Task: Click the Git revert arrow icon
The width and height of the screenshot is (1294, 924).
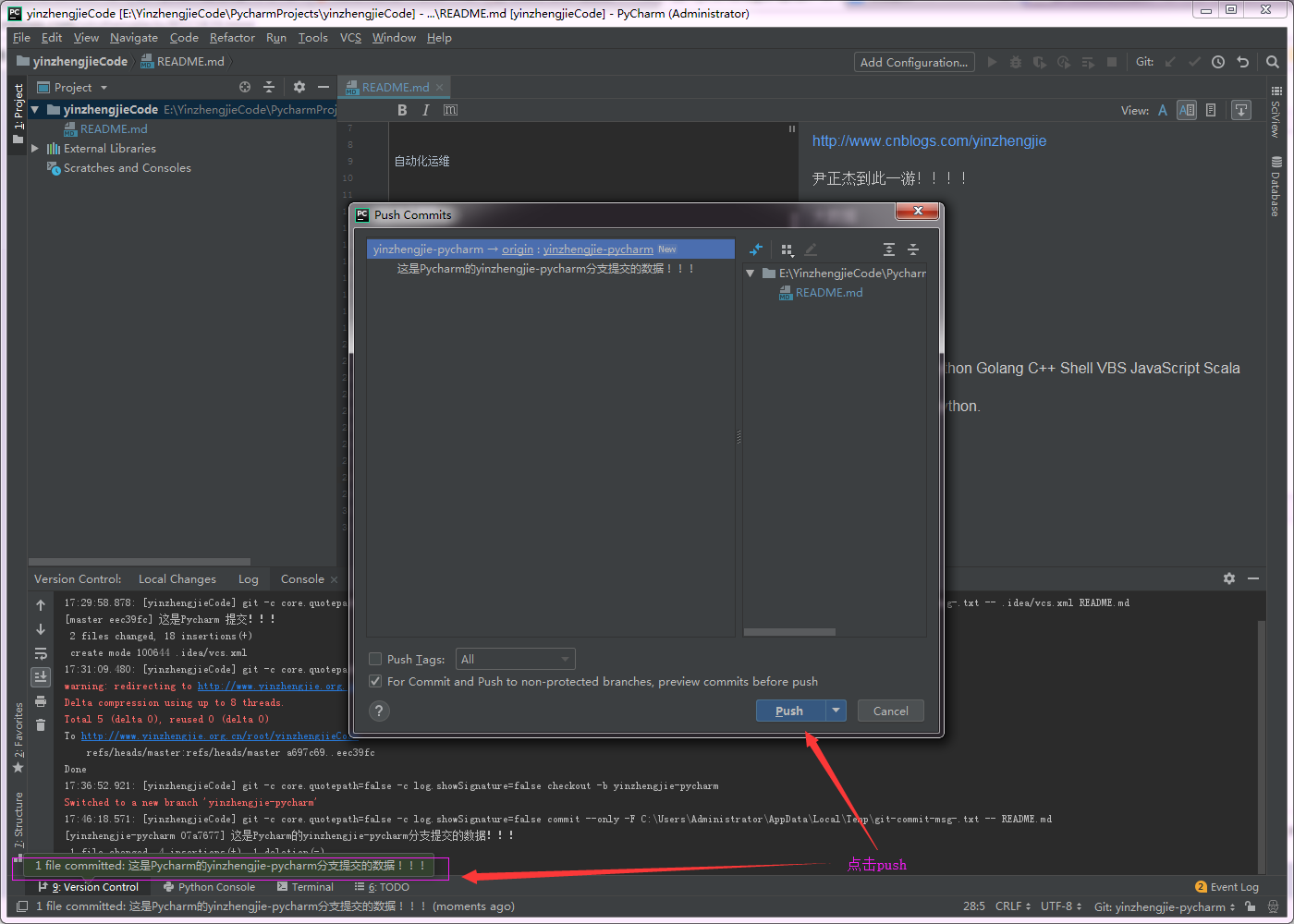Action: coord(1242,62)
